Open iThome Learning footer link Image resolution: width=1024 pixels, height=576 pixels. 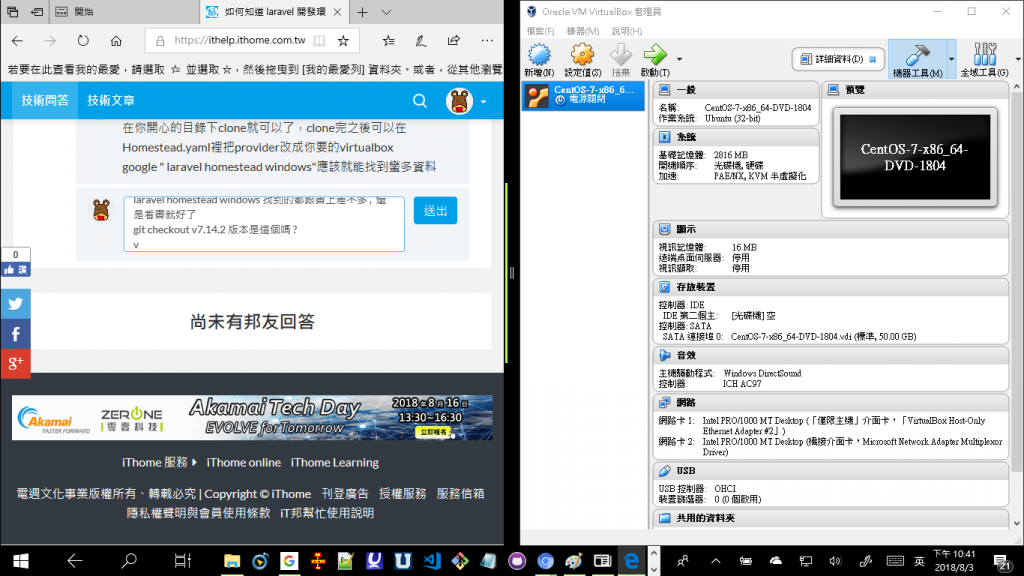pyautogui.click(x=334, y=462)
